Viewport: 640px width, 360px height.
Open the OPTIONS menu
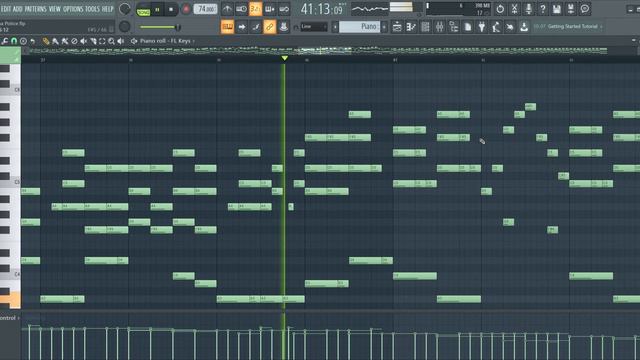[73, 9]
